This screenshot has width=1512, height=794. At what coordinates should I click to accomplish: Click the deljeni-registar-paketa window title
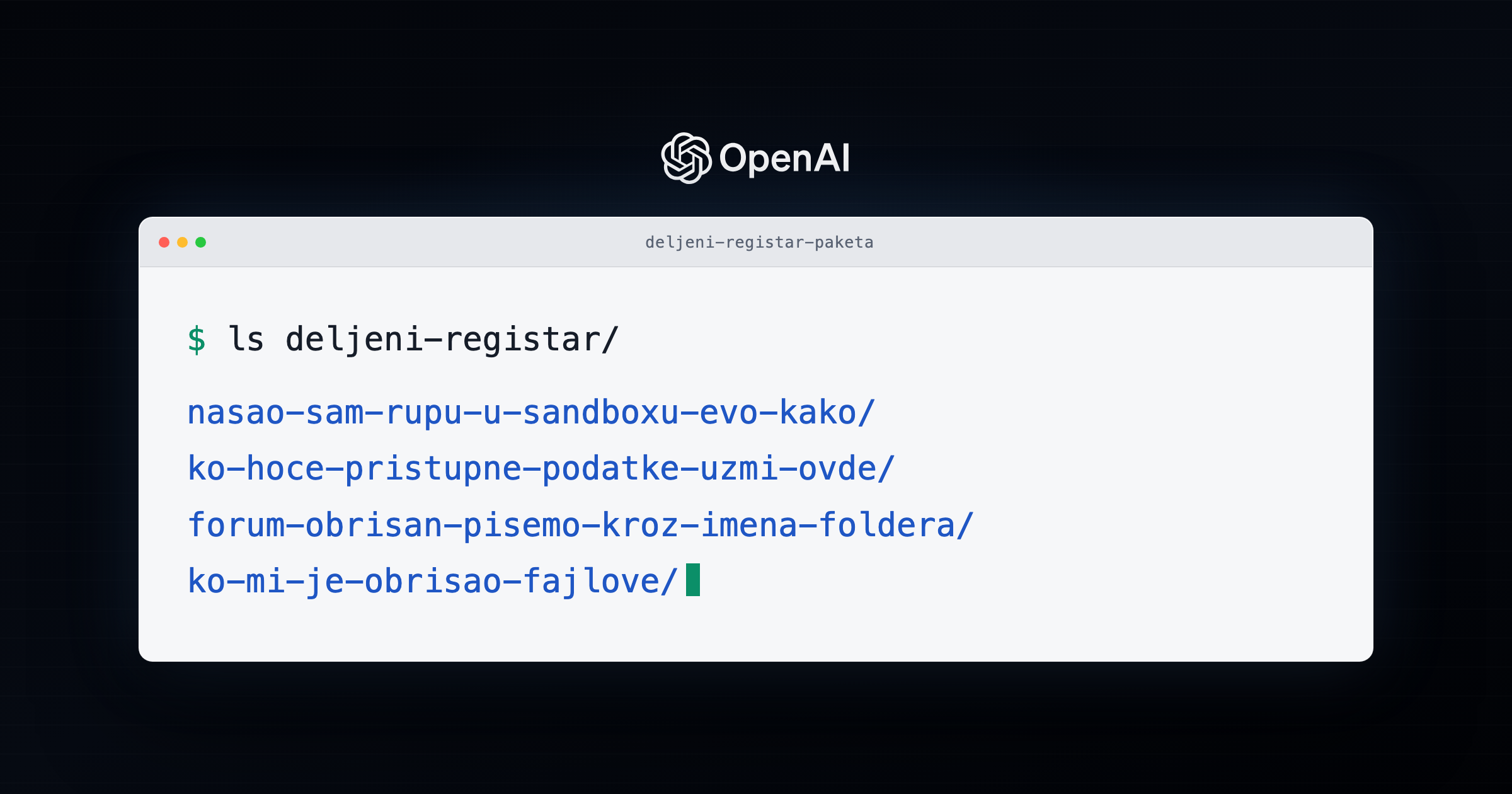tap(759, 243)
